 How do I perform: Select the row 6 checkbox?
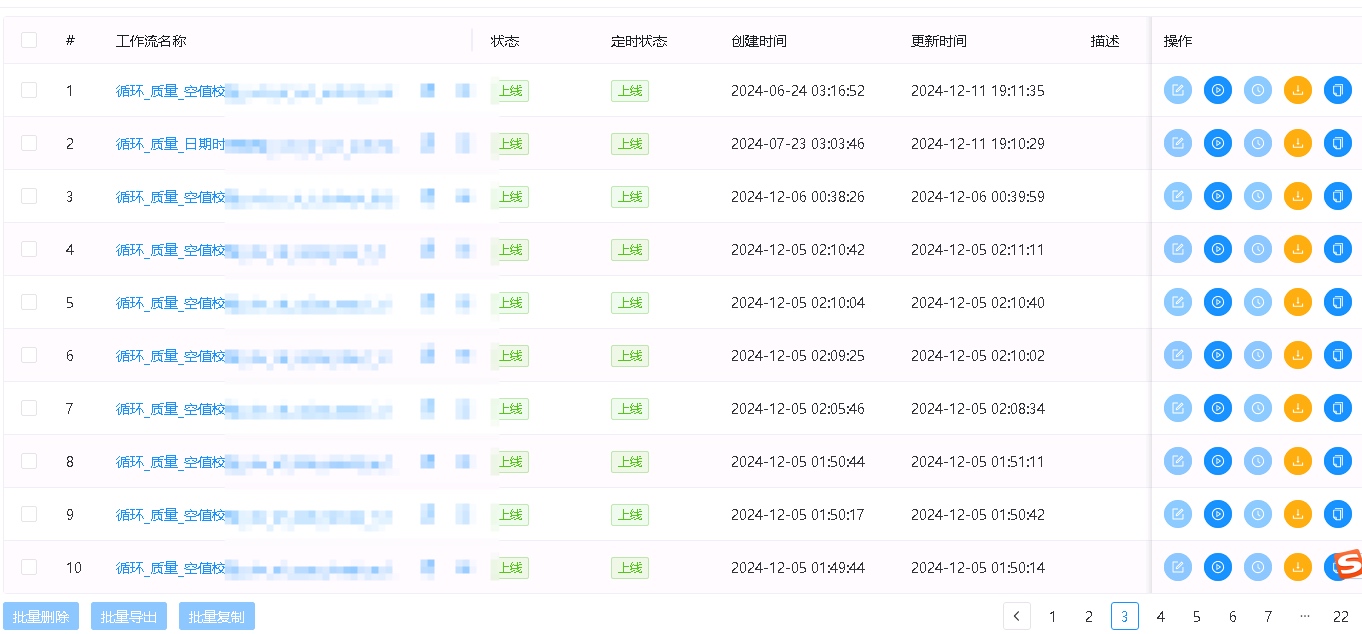(29, 355)
